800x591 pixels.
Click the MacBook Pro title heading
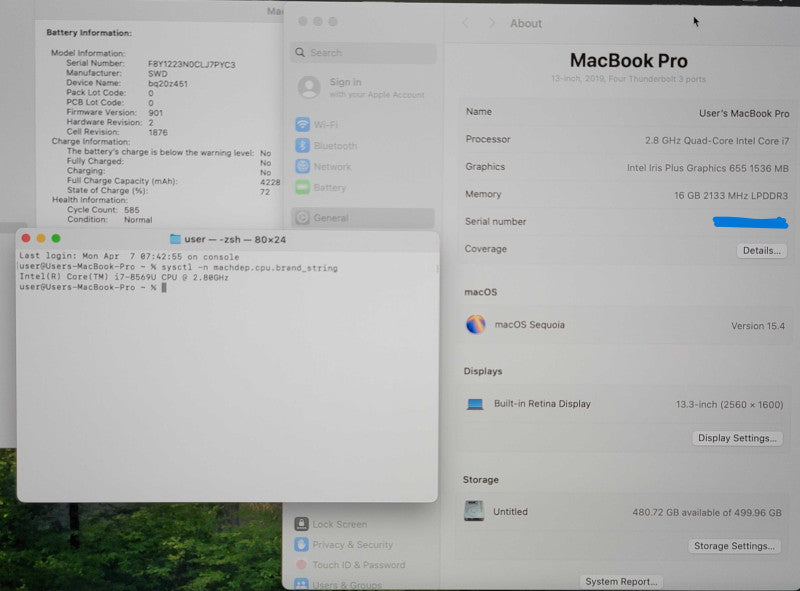629,61
